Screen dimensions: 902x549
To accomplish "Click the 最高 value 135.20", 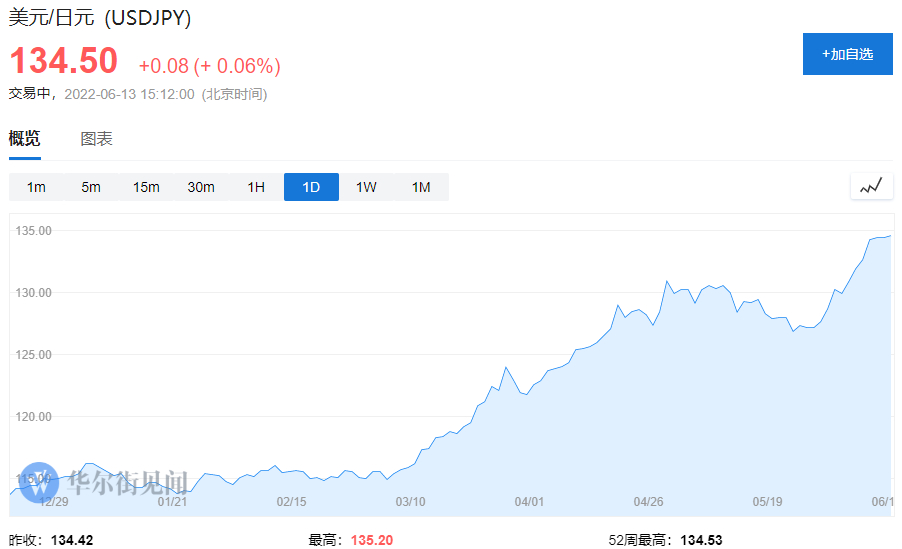I will 372,540.
